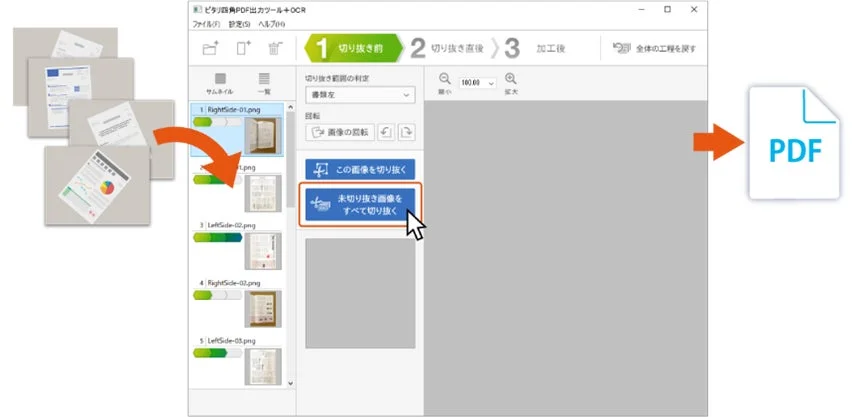Click rotate counterclockwise icon button
This screenshot has width=857, height=417.
coord(386,132)
